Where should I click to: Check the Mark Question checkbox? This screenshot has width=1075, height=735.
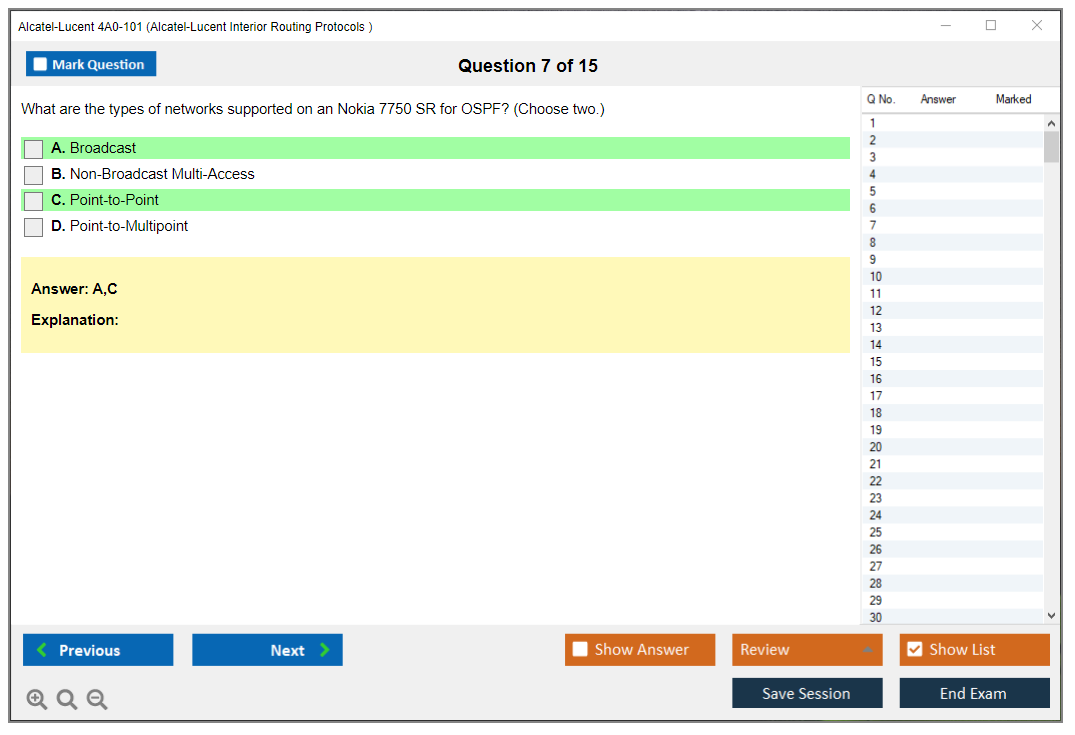[x=41, y=65]
